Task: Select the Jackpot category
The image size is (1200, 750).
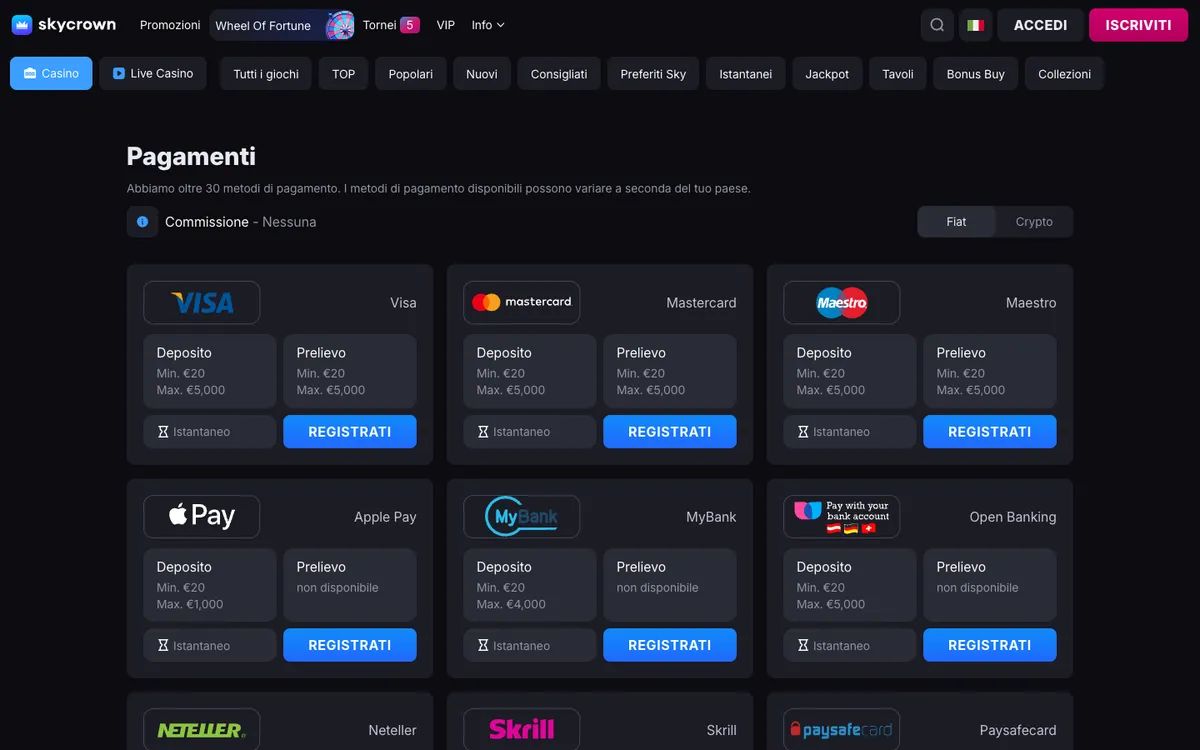Action: pos(827,74)
